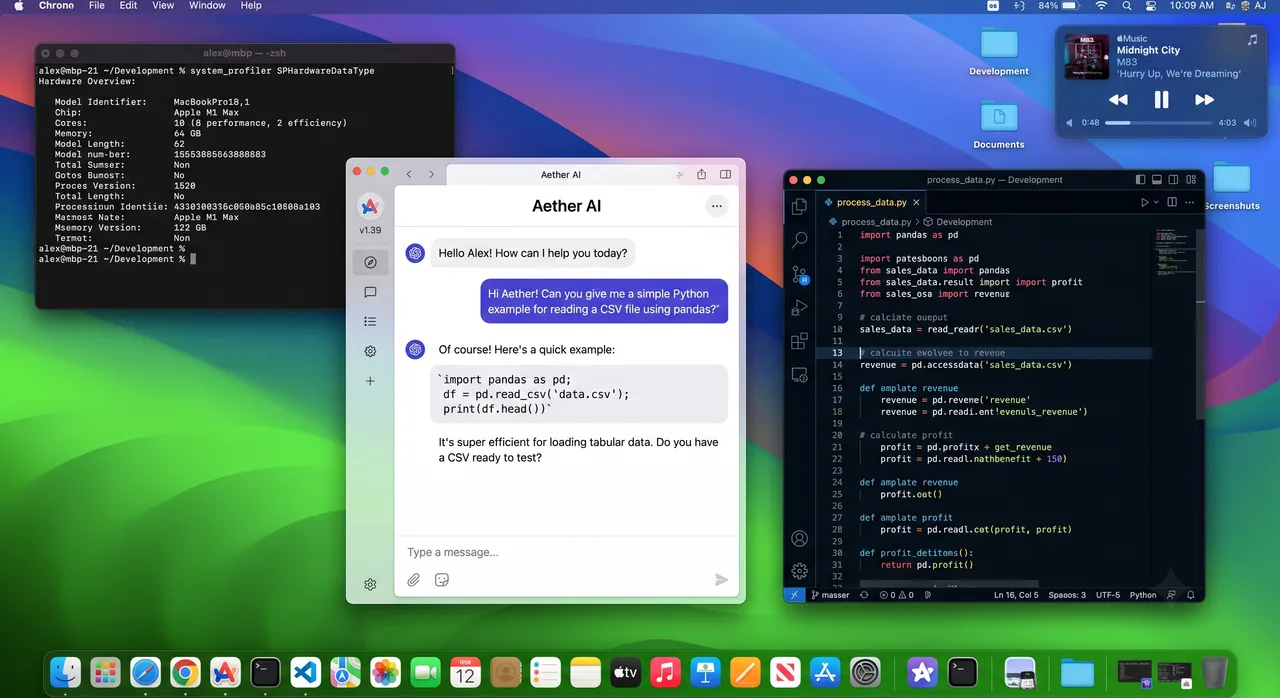Seek the Music widget progress bar
This screenshot has height=698, width=1280.
[1158, 122]
